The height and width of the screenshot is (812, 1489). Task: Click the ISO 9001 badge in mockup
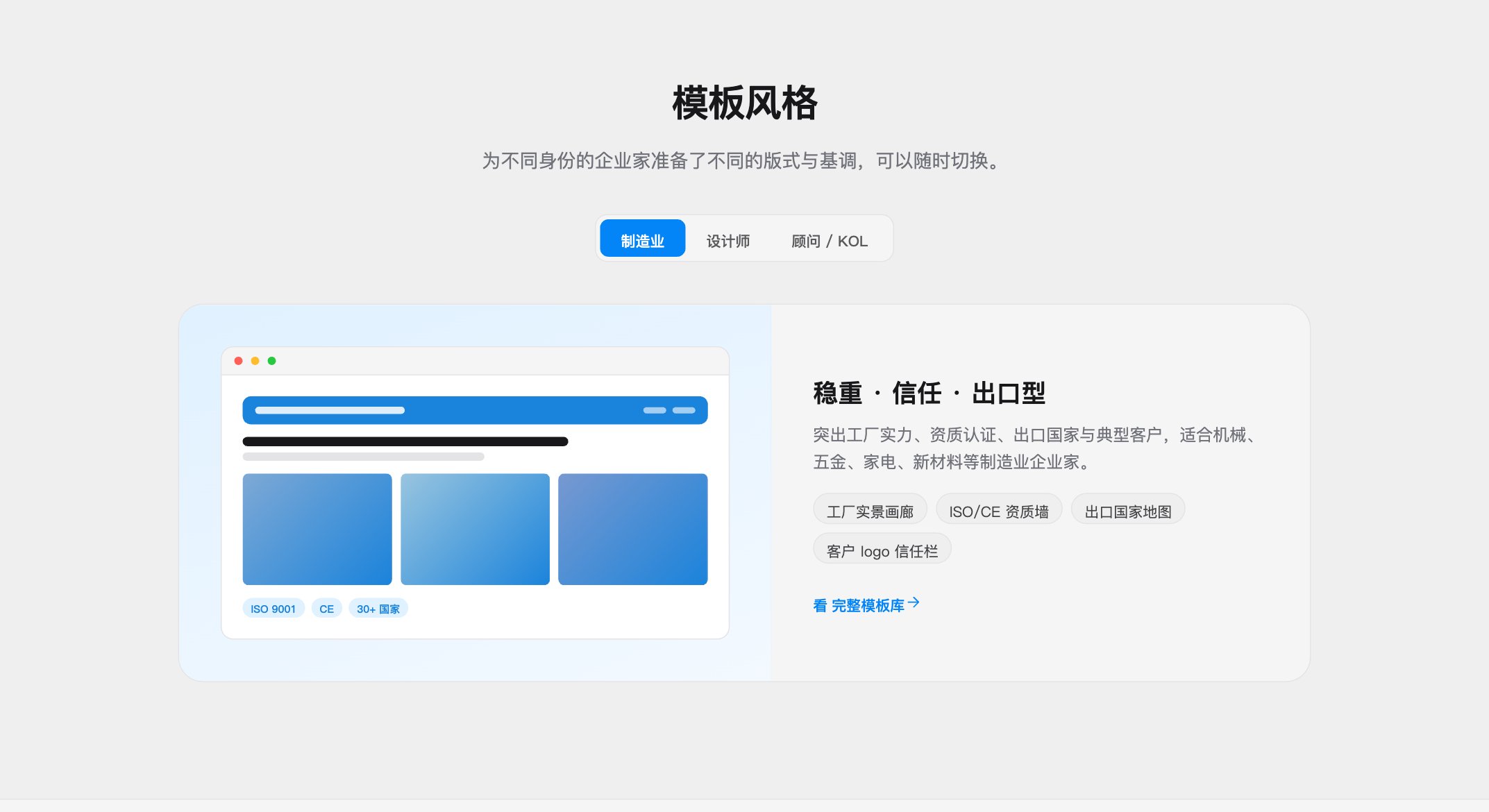click(274, 608)
